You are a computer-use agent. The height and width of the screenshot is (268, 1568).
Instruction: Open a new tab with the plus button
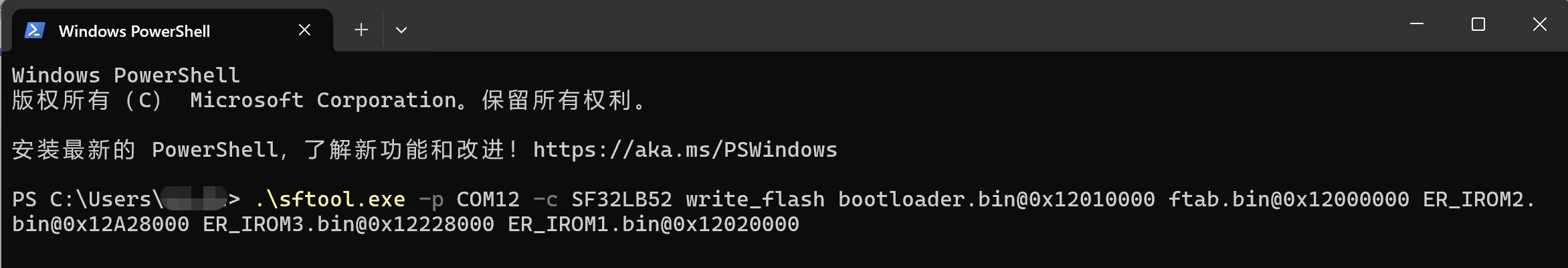coord(361,30)
